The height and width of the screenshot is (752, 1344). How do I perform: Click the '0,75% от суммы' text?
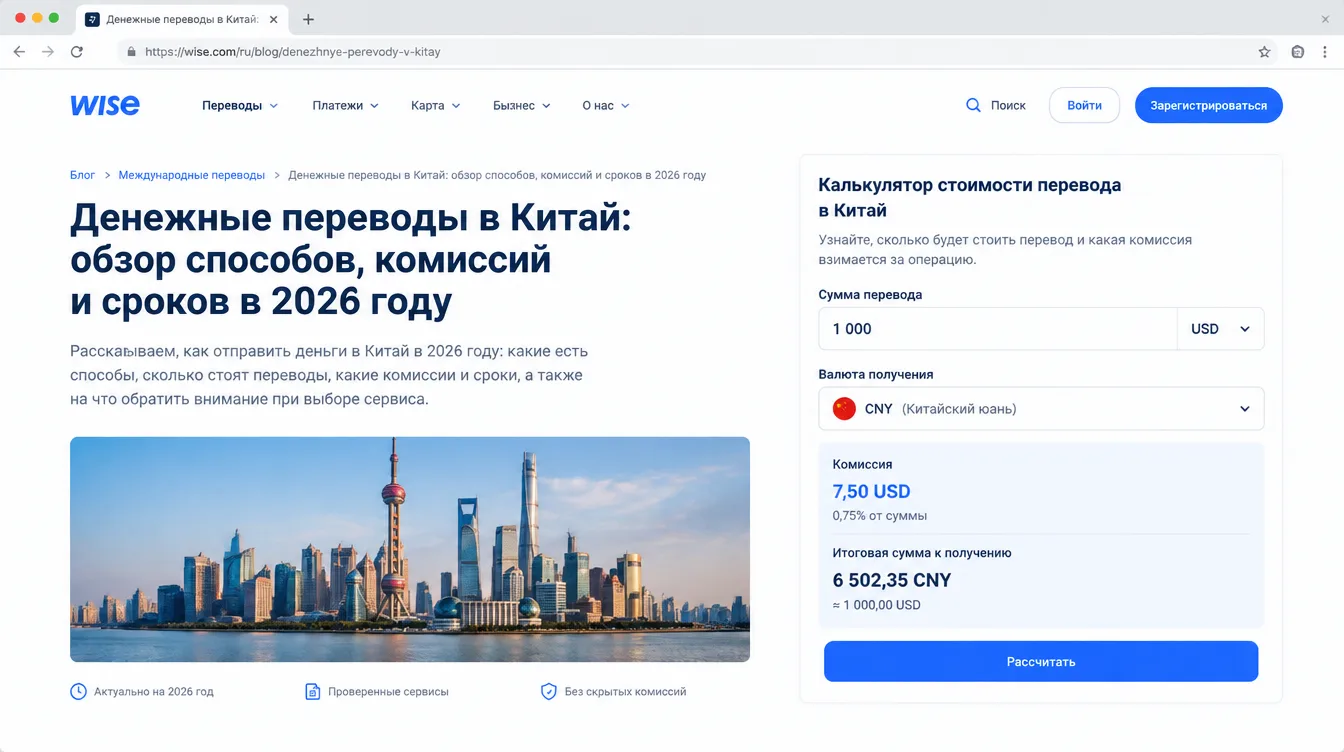880,516
